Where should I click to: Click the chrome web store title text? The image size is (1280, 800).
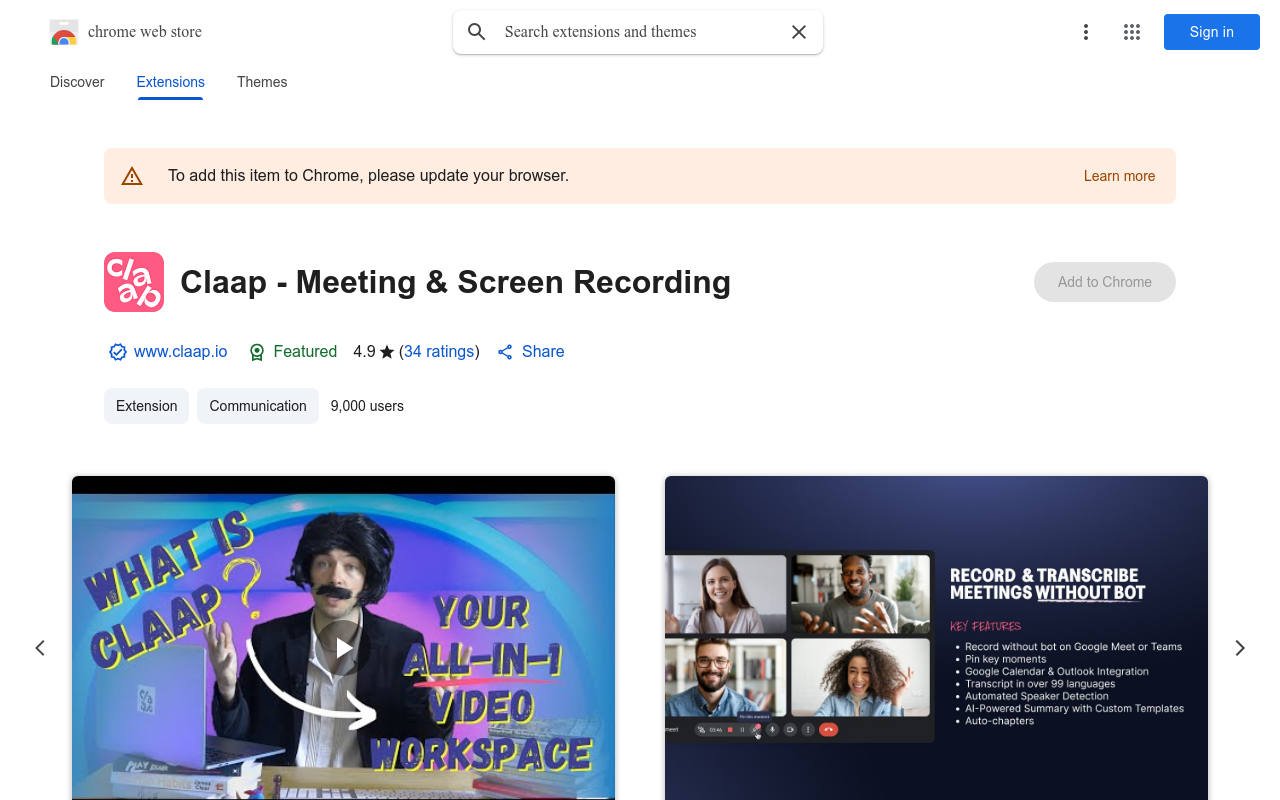tap(145, 32)
